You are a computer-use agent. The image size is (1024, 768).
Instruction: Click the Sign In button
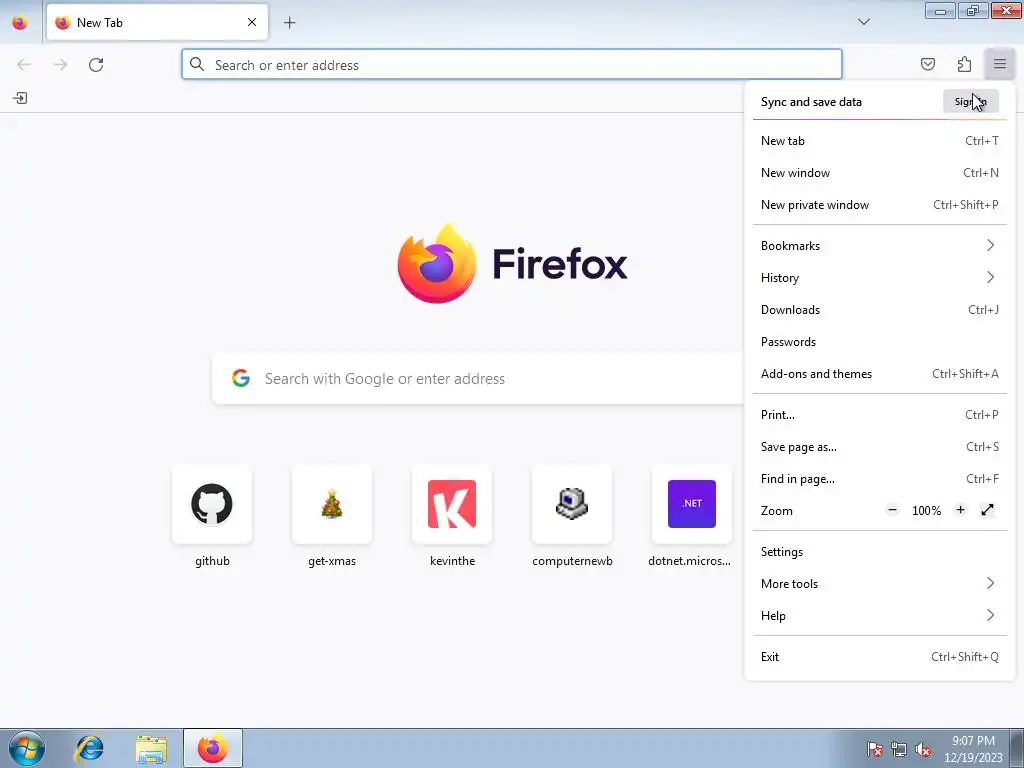(x=970, y=101)
